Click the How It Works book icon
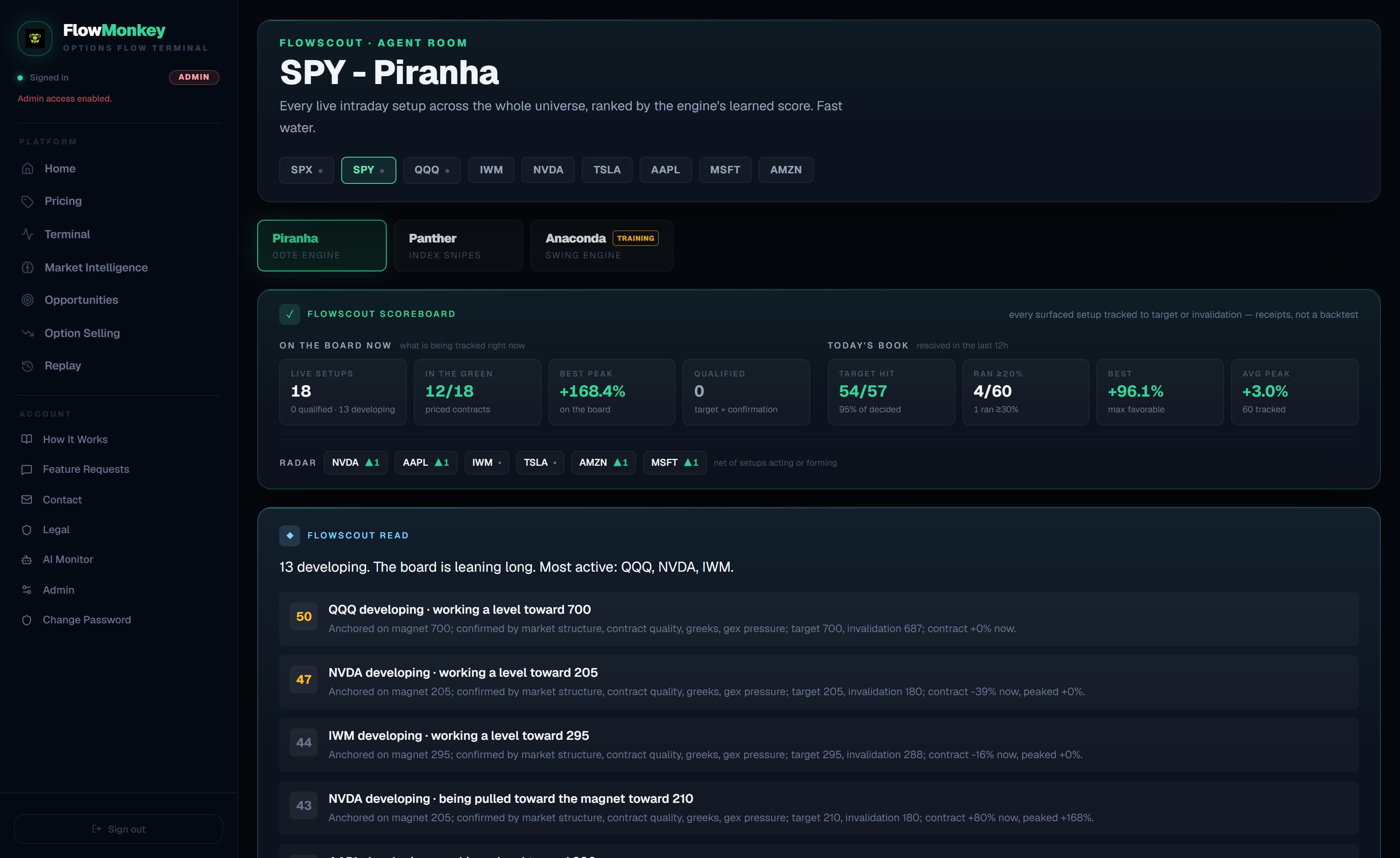This screenshot has width=1400, height=858. coord(27,439)
